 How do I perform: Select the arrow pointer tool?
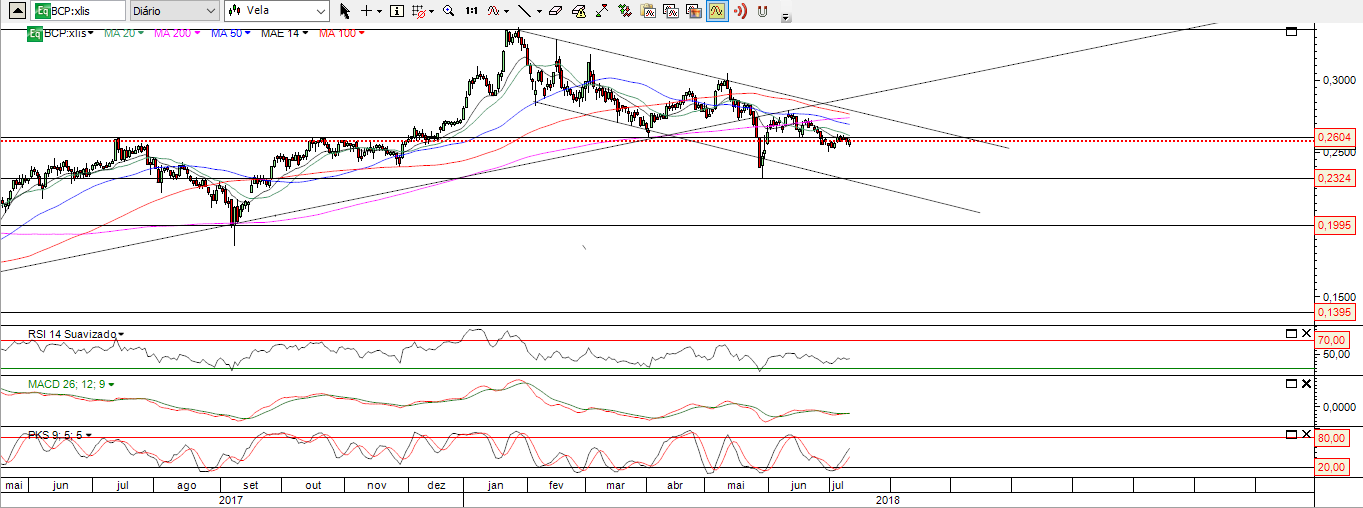(x=345, y=11)
